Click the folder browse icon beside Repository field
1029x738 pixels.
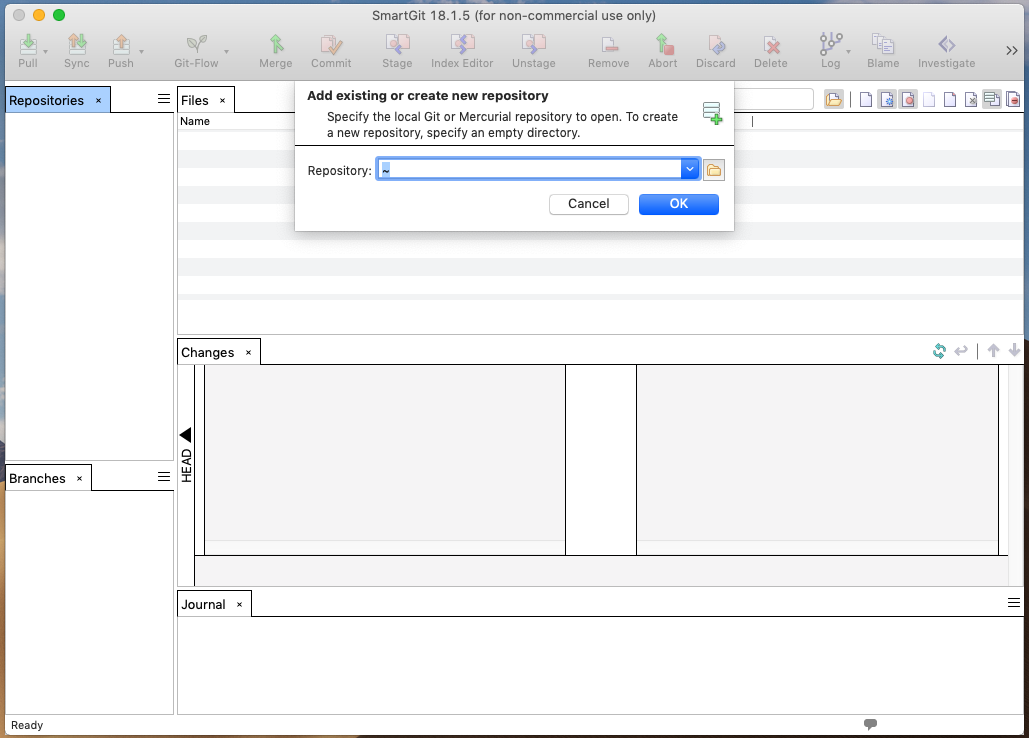[714, 170]
